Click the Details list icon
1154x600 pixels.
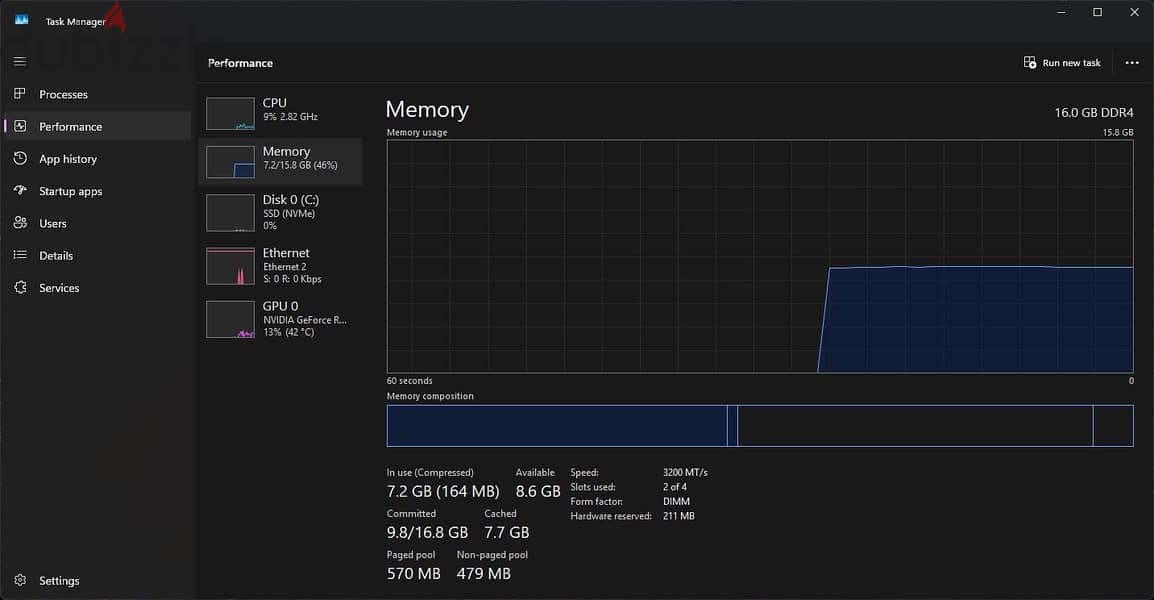coord(20,255)
